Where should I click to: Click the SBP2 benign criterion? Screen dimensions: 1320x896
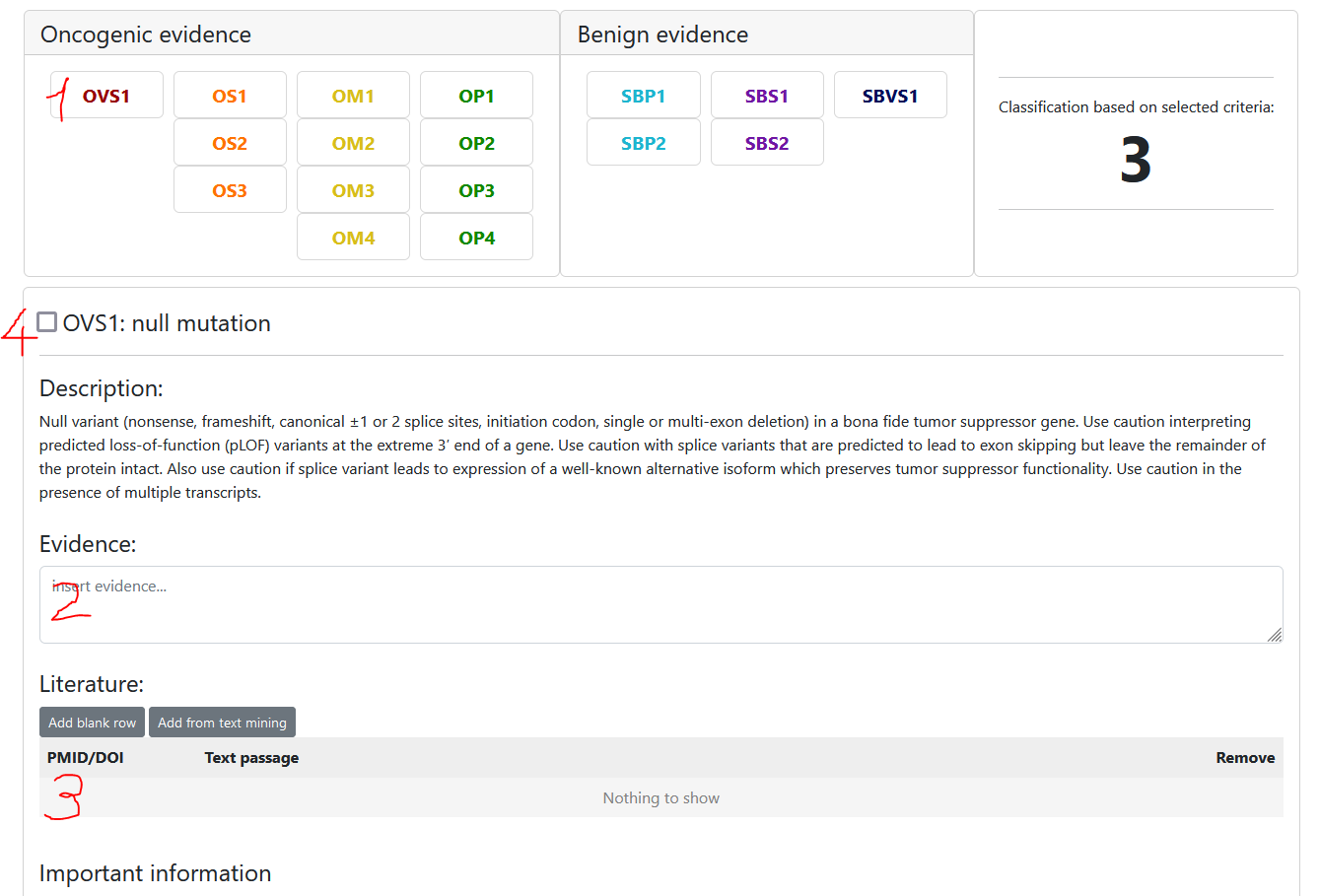click(x=643, y=143)
